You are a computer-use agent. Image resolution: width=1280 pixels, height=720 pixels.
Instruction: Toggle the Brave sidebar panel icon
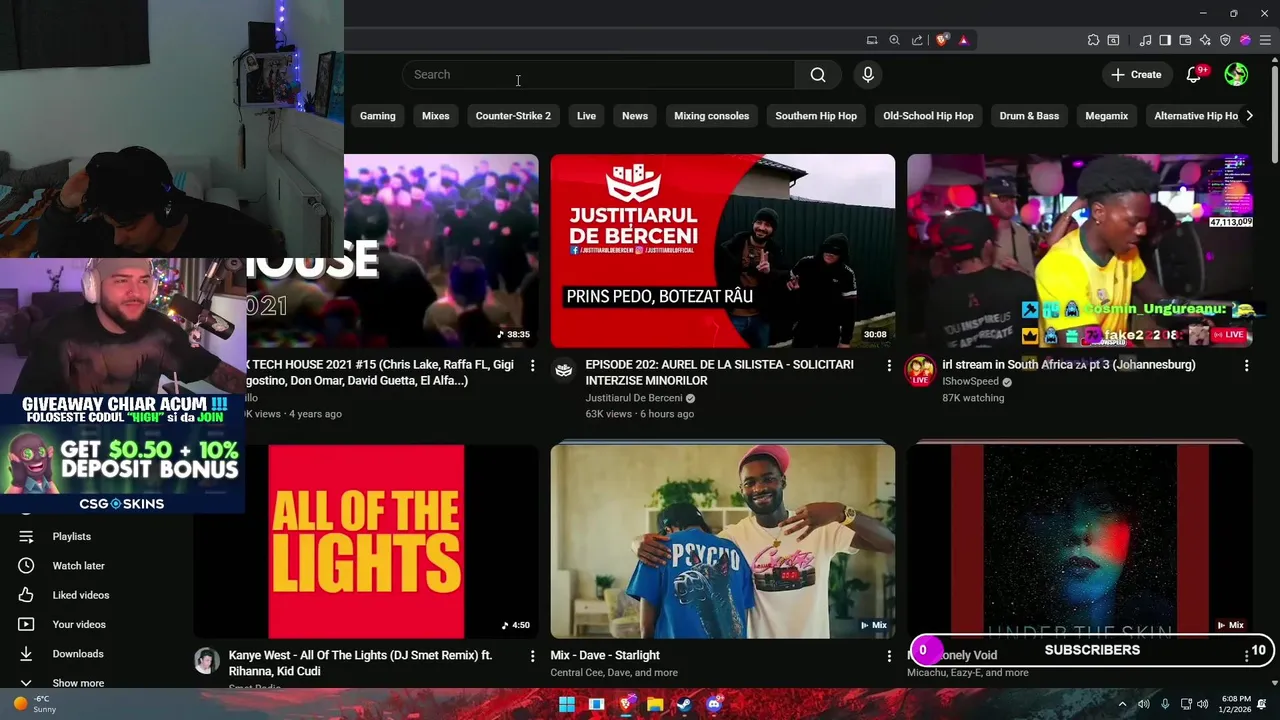pos(1165,40)
